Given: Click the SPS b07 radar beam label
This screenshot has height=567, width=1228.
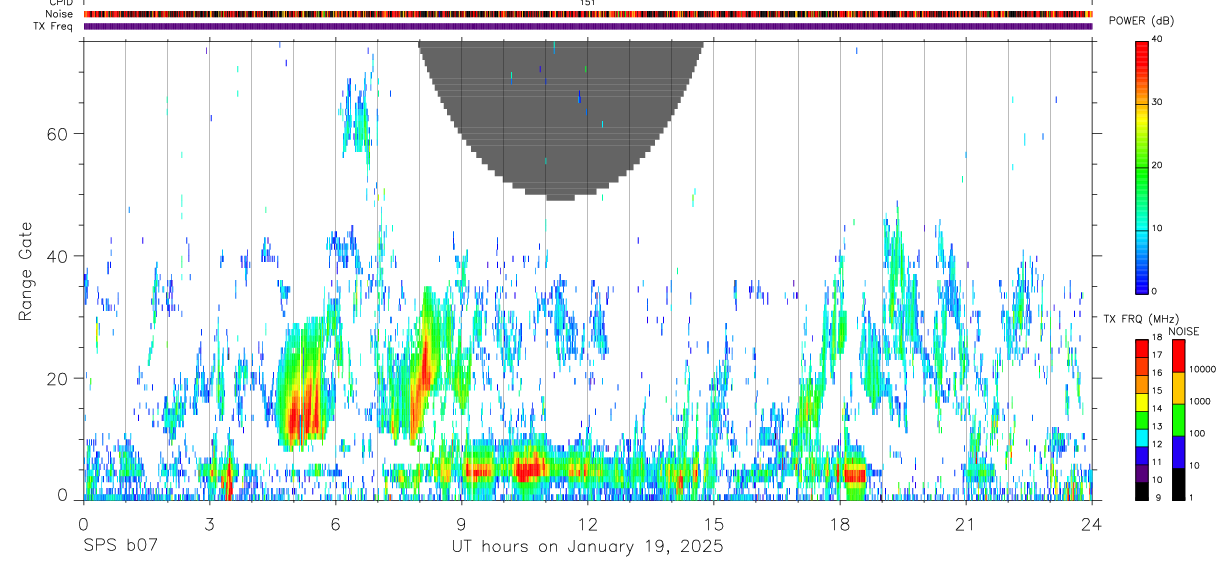Looking at the screenshot, I should point(121,547).
